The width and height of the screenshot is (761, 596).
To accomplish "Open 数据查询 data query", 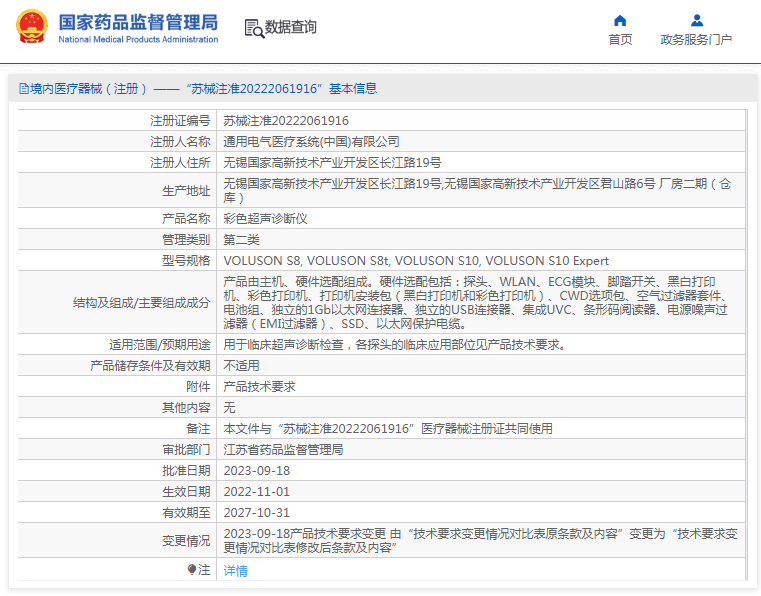I will tap(290, 27).
